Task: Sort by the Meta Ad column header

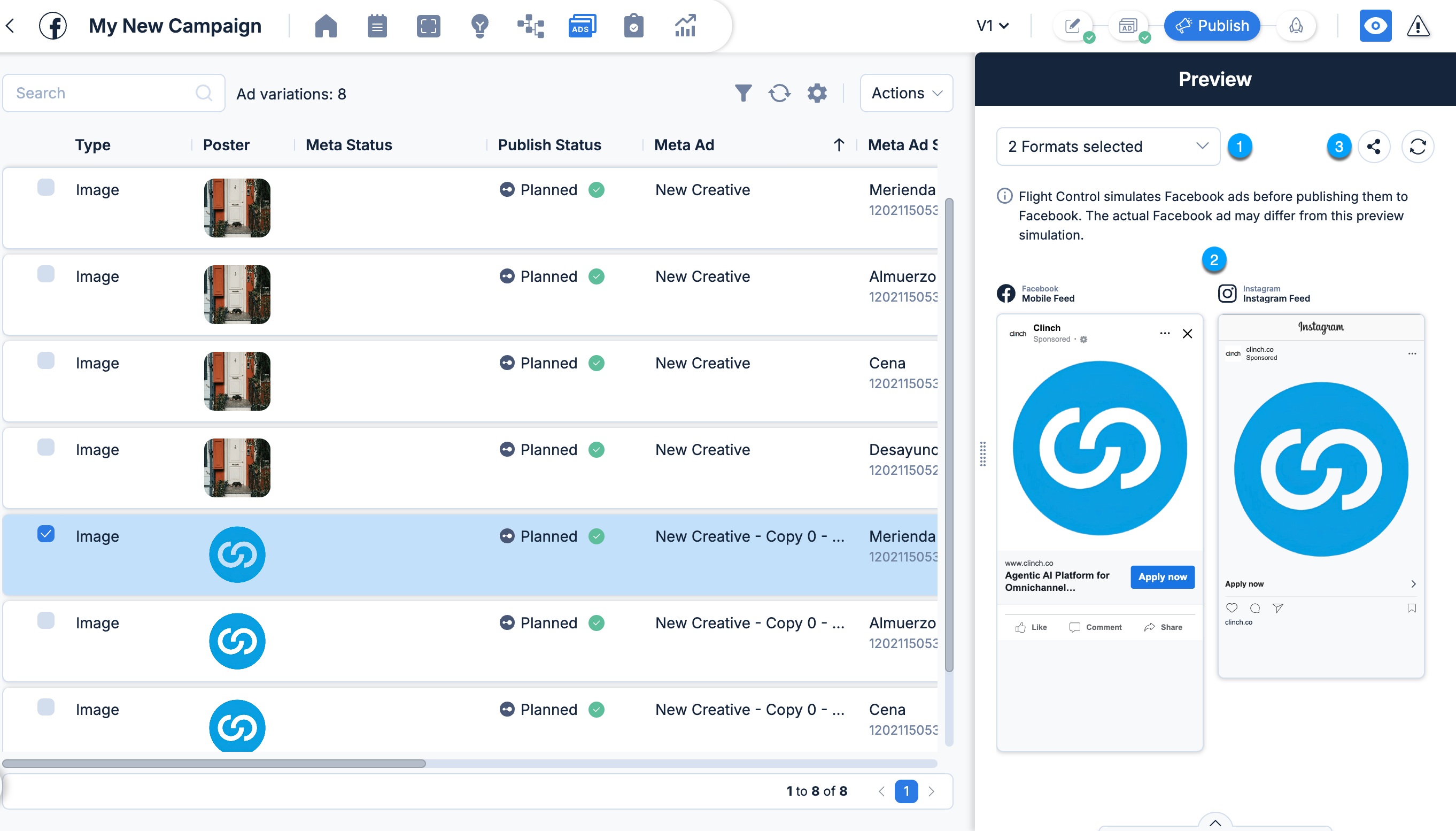Action: 684,145
